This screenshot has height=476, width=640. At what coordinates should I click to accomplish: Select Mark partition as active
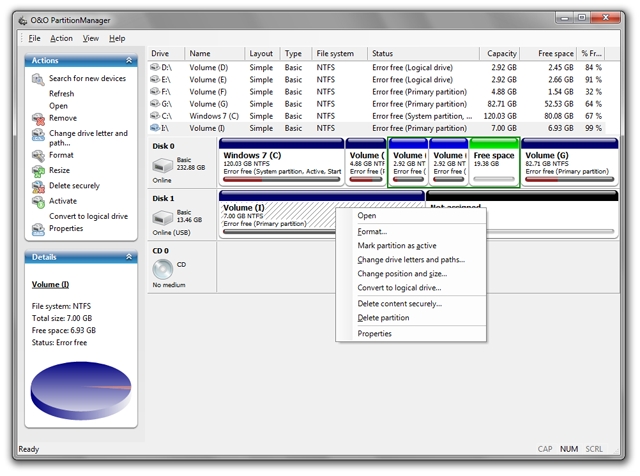[x=396, y=245]
